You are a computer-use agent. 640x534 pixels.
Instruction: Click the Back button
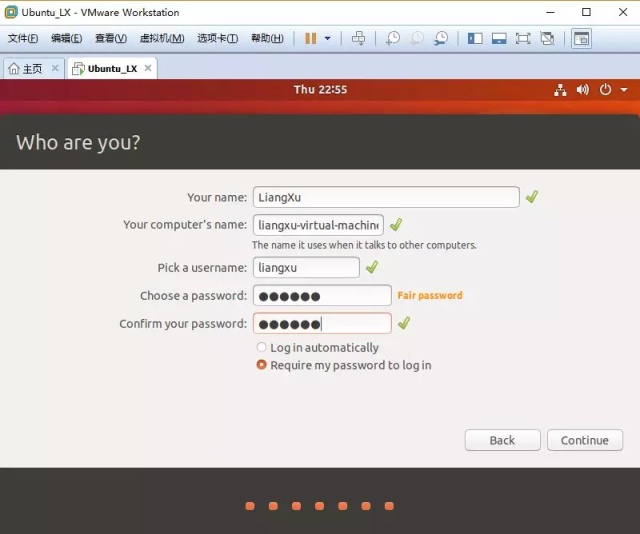(502, 440)
